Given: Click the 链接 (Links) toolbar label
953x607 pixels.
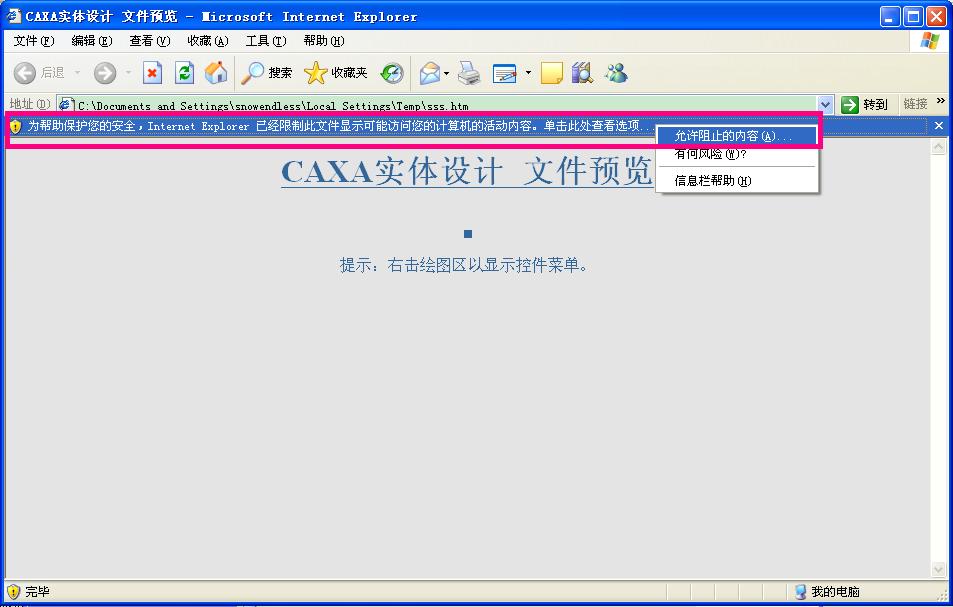Looking at the screenshot, I should [x=915, y=104].
